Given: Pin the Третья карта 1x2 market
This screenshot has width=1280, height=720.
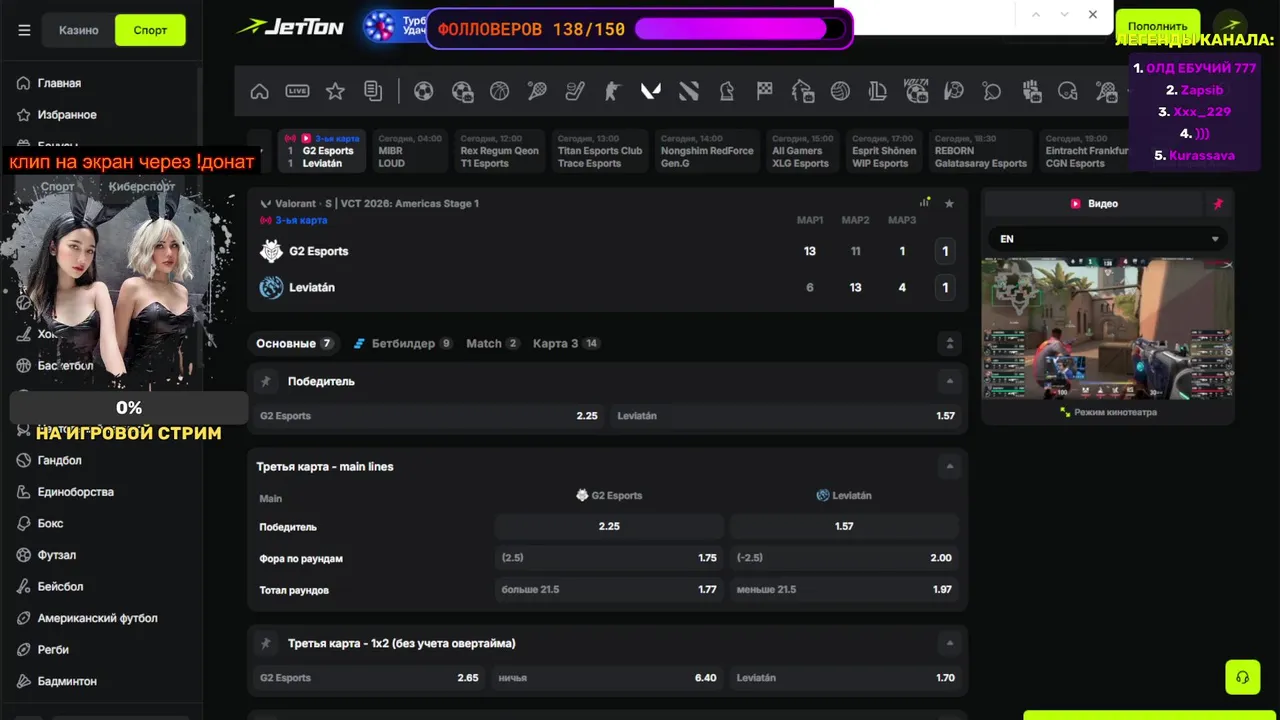Looking at the screenshot, I should pos(266,643).
